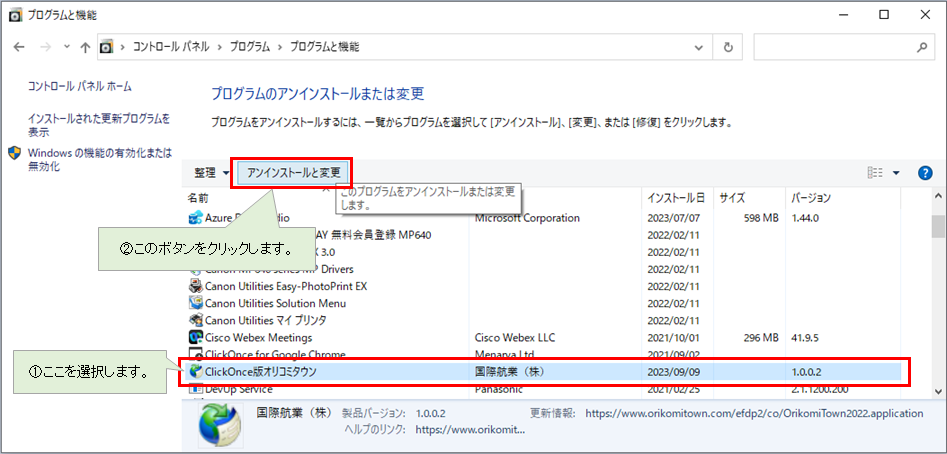Change the view layout icon
This screenshot has width=947, height=454.
tap(875, 173)
